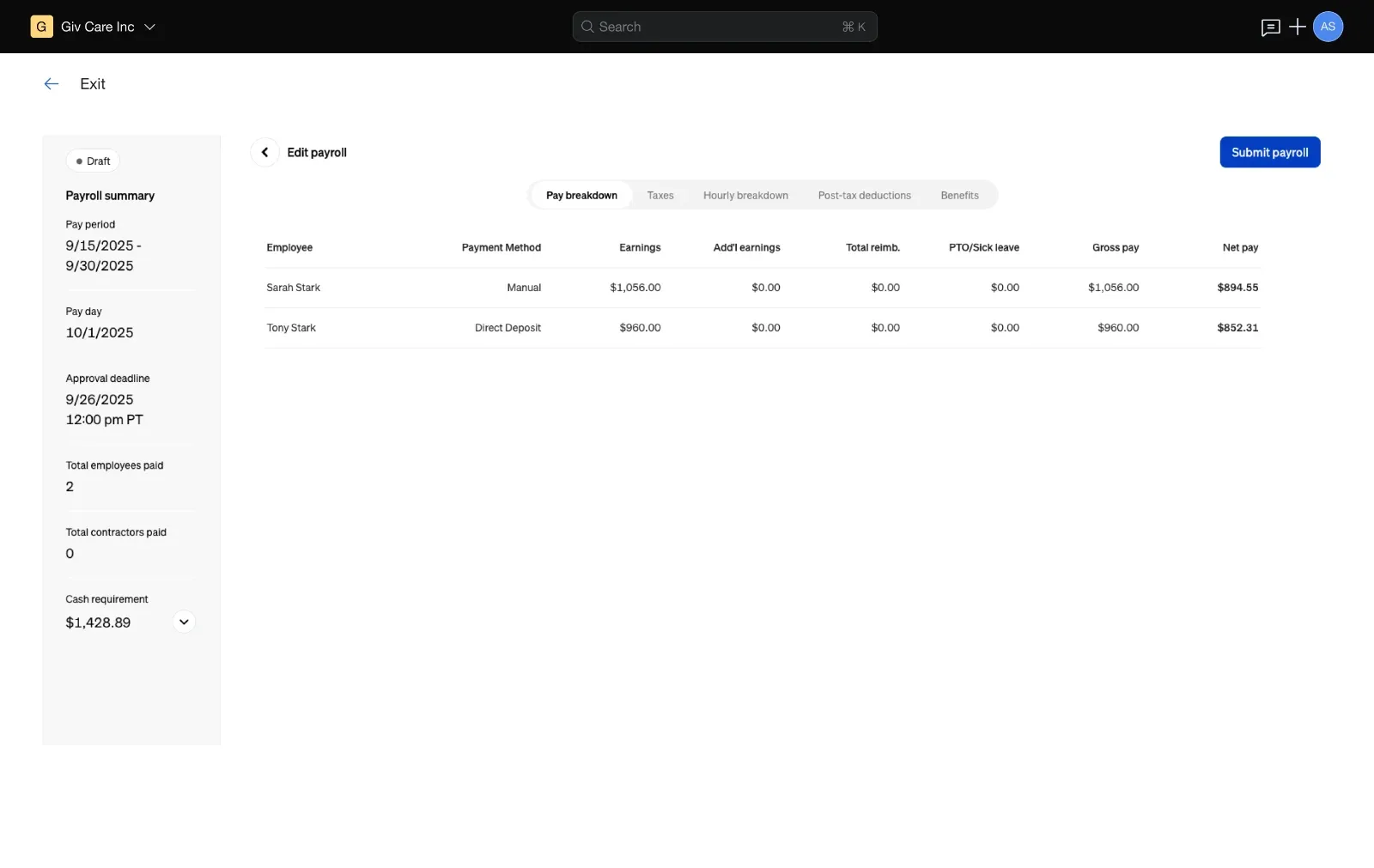This screenshot has width=1374, height=868.
Task: Click the Draft status badge
Action: [x=93, y=161]
